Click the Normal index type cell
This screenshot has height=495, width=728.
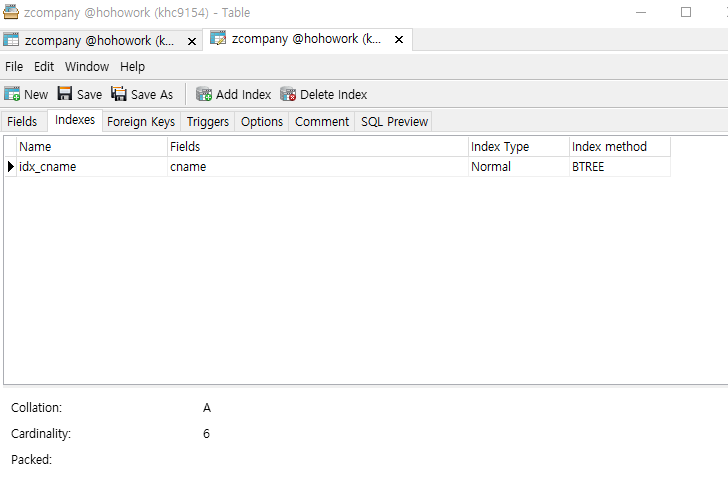pyautogui.click(x=519, y=166)
